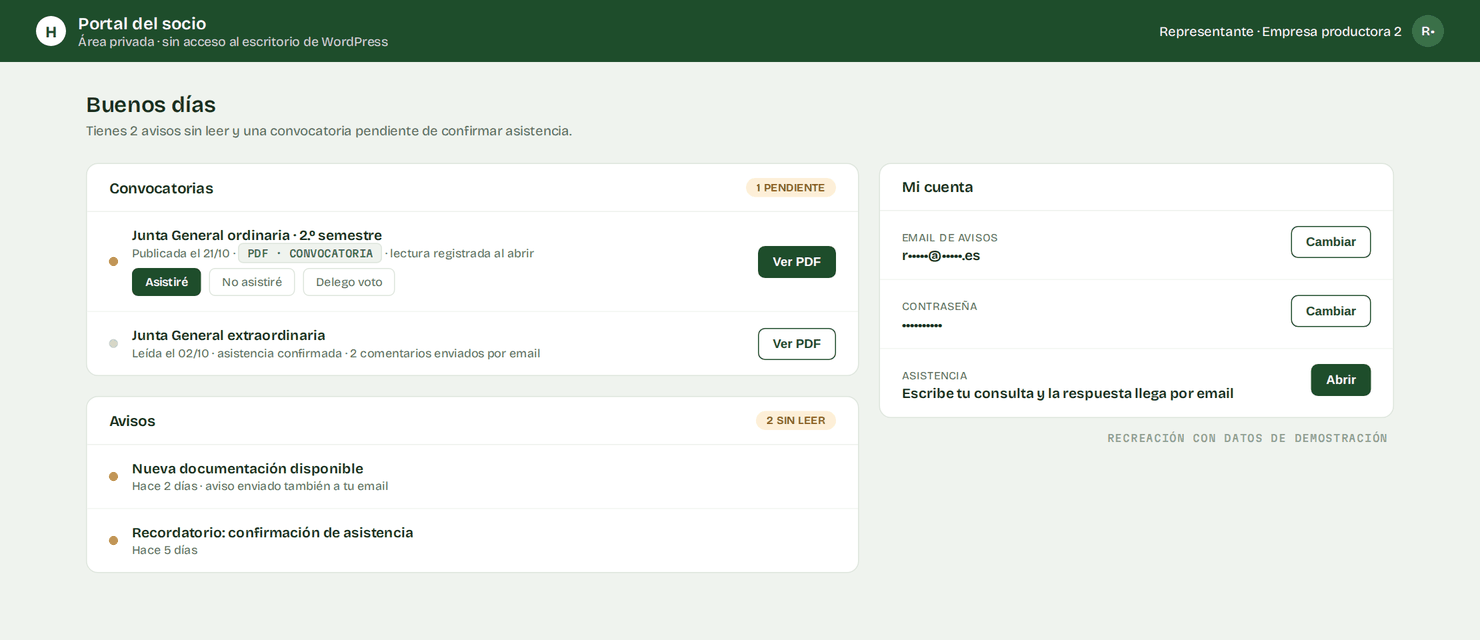Image resolution: width=1480 pixels, height=640 pixels.
Task: Click the masked password dots
Action: tap(922, 325)
